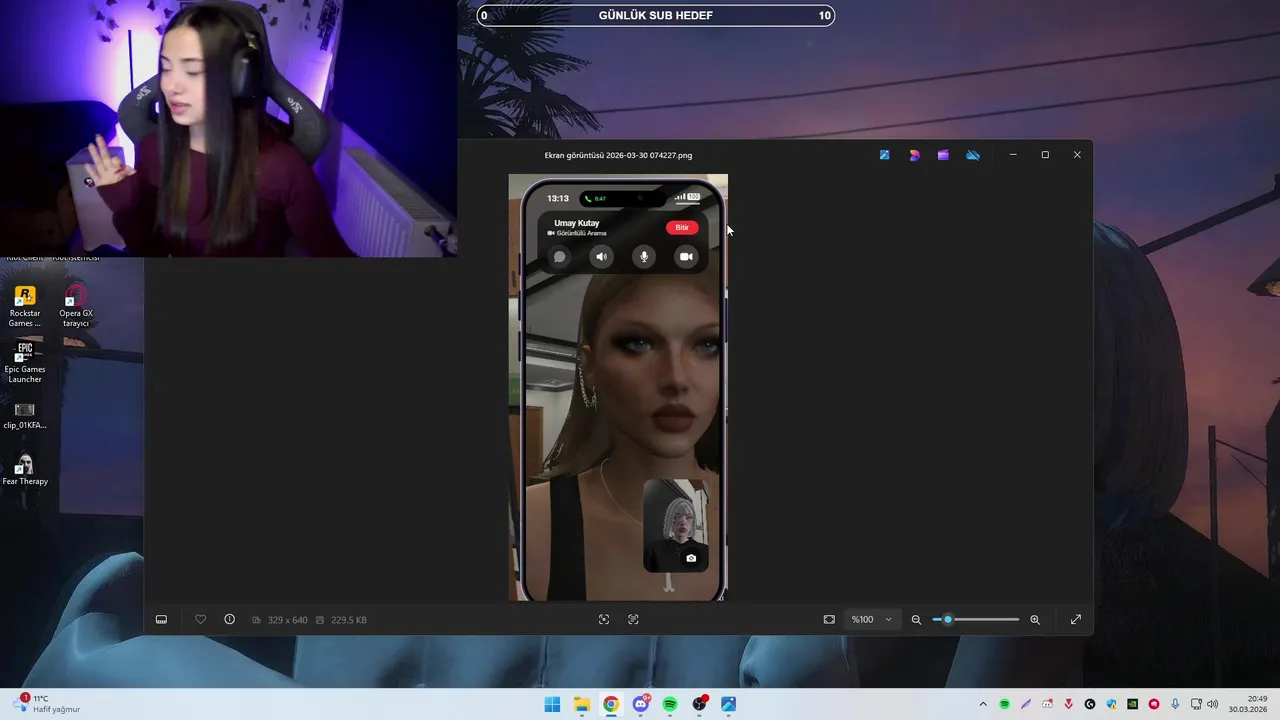Switch to Chrome in the taskbar
1280x720 pixels.
611,704
